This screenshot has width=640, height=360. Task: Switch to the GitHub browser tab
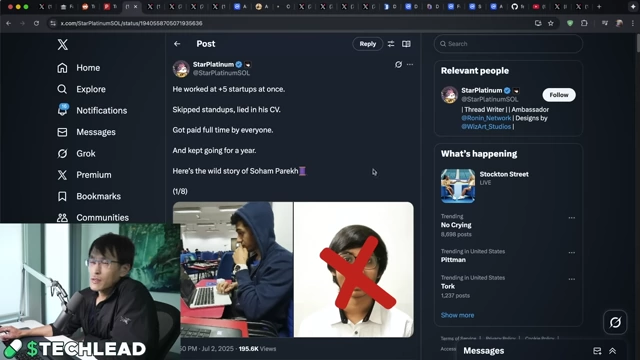(x=514, y=7)
